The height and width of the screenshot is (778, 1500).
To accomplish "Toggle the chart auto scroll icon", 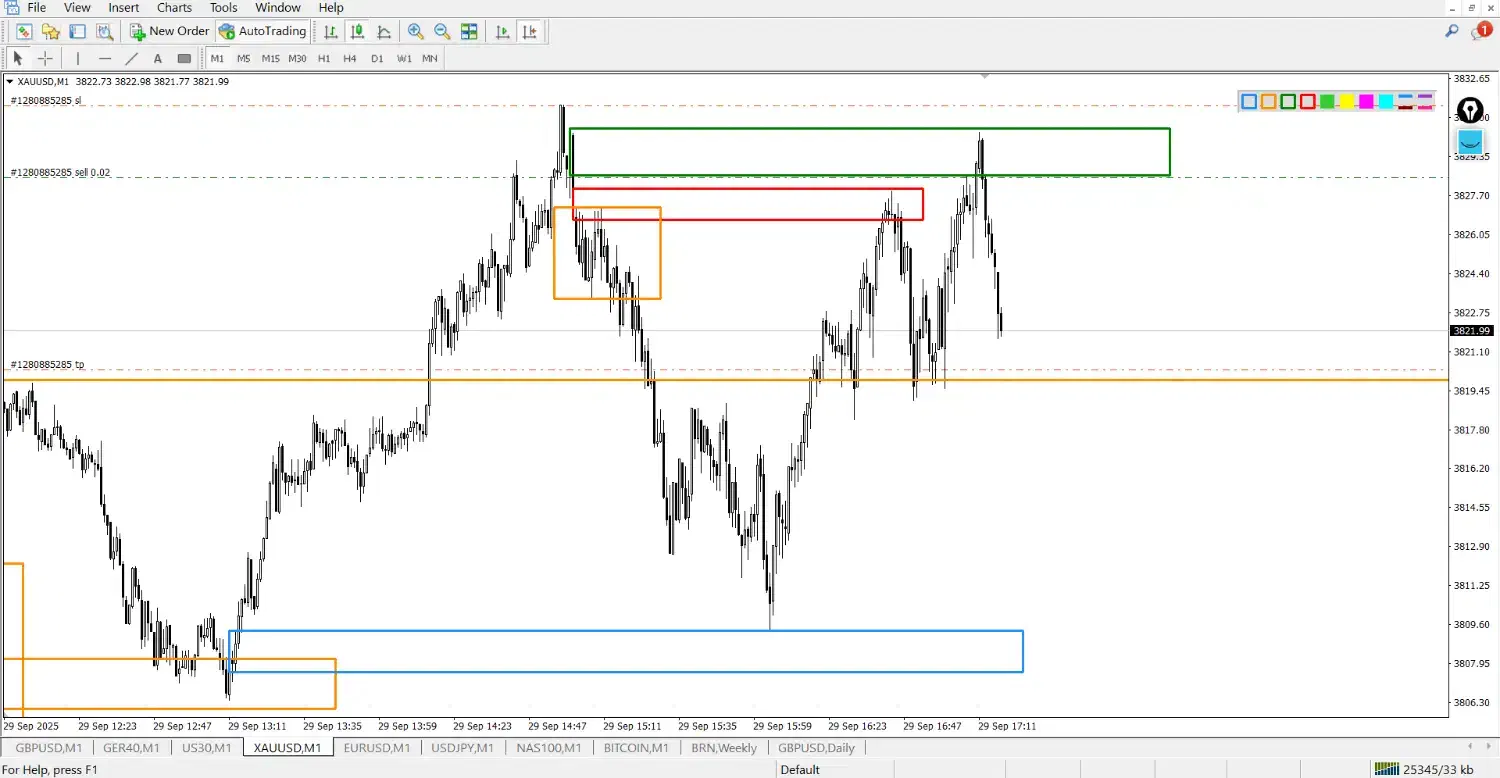I will coord(504,32).
